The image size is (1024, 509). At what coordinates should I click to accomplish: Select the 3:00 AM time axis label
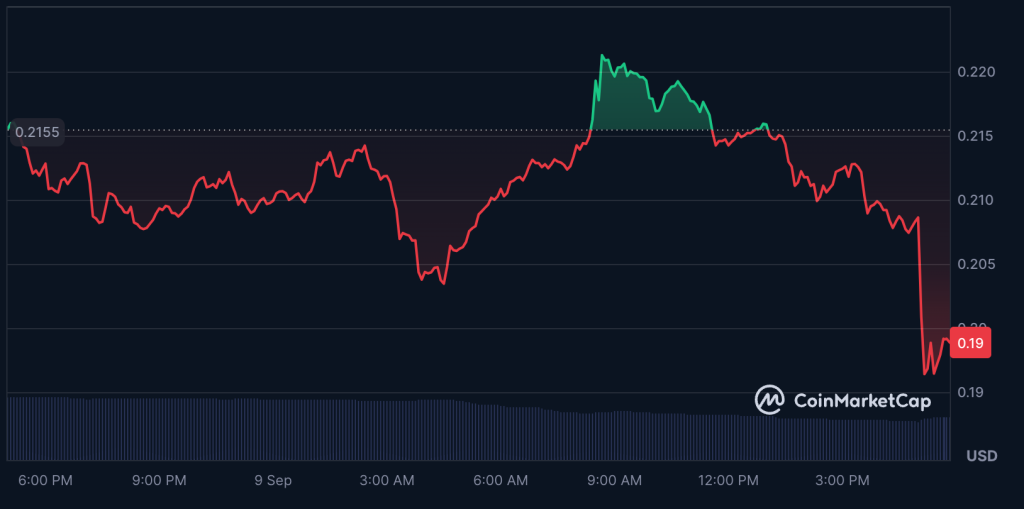pos(386,481)
